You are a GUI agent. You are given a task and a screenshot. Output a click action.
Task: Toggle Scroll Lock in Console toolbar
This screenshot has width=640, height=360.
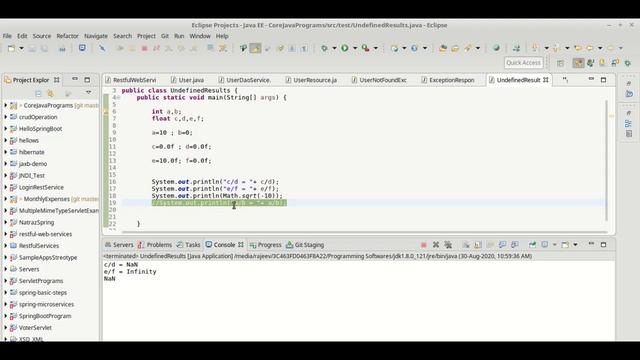(478, 245)
